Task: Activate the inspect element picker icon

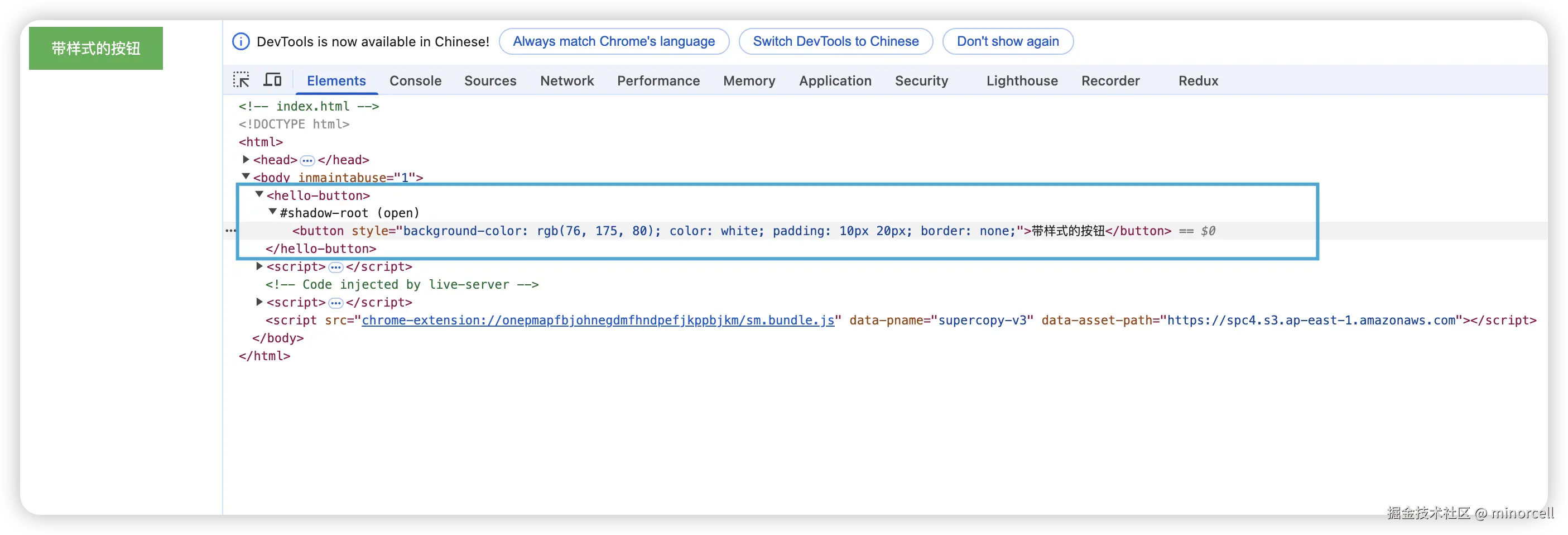Action: pos(241,80)
